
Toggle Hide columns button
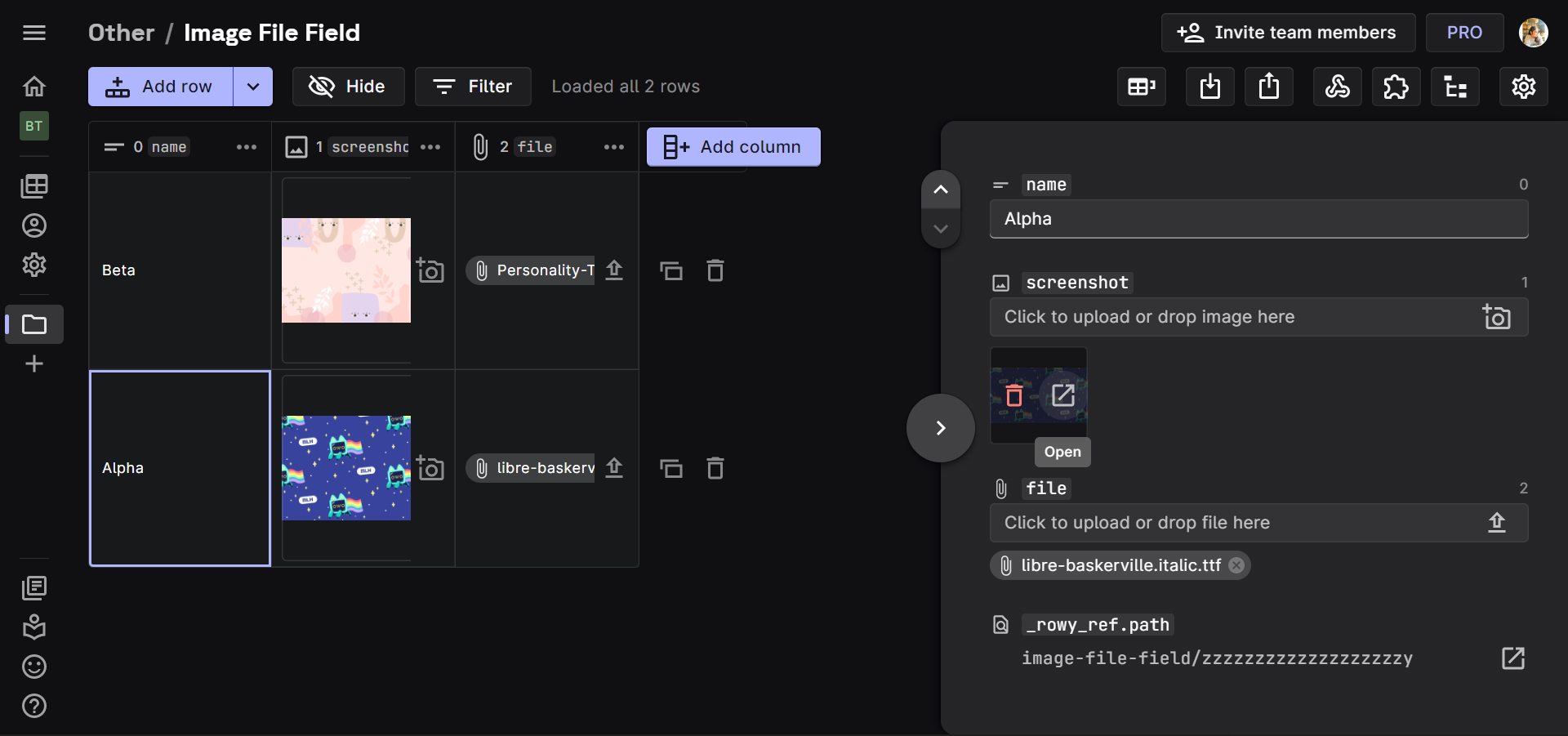(348, 87)
